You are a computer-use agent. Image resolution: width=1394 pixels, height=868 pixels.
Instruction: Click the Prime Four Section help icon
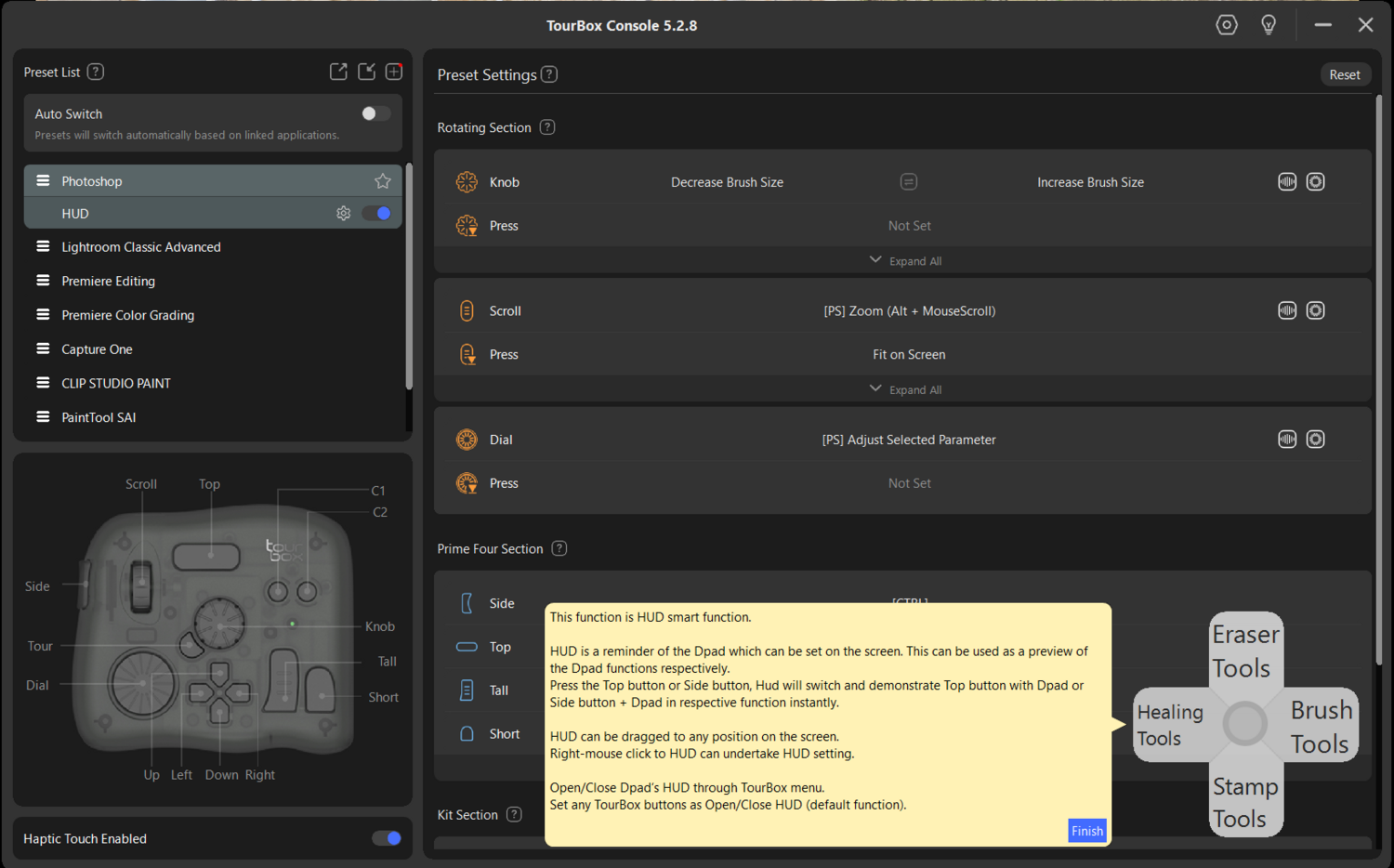point(559,548)
